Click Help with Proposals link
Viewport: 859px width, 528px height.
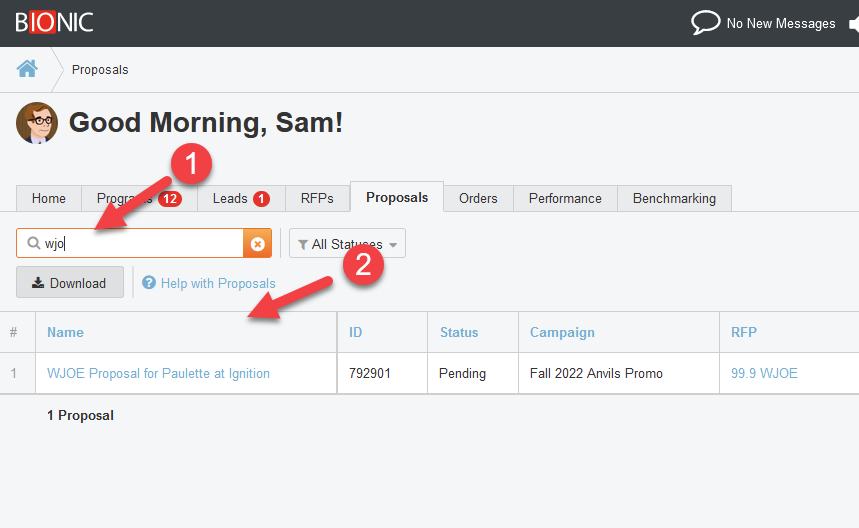click(x=217, y=283)
